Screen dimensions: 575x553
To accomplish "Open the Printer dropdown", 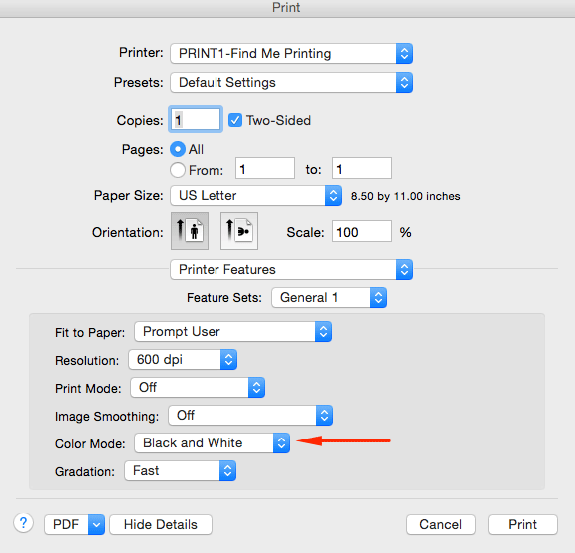I will [292, 54].
